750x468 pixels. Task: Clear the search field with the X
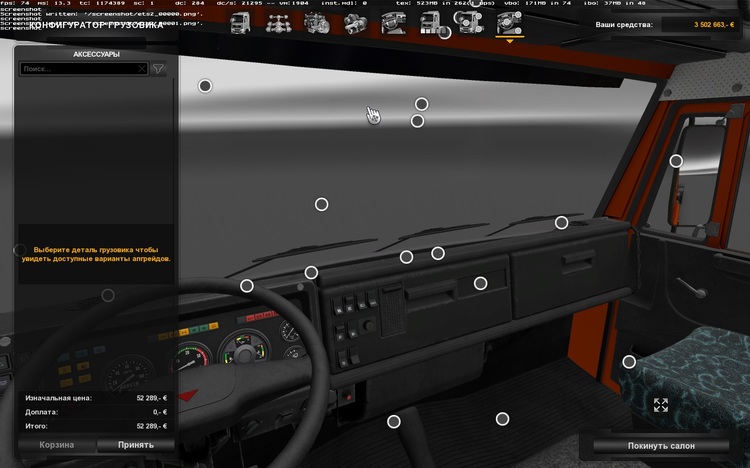[142, 69]
